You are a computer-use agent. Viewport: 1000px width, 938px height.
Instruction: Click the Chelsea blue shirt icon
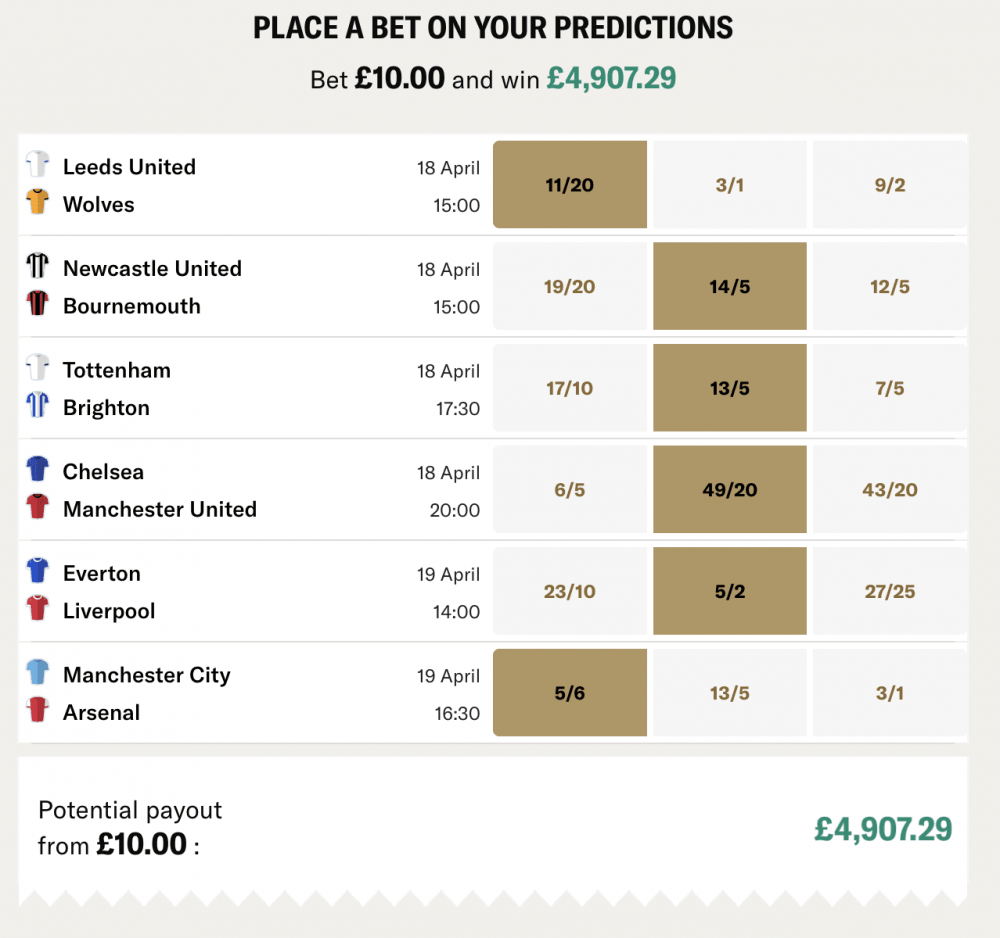[37, 471]
